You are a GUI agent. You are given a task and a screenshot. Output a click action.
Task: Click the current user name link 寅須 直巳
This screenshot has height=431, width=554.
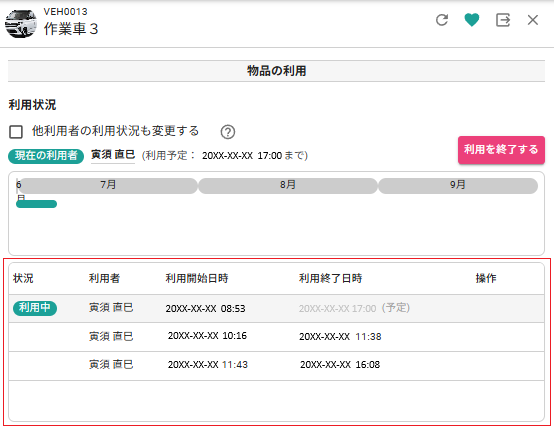113,155
